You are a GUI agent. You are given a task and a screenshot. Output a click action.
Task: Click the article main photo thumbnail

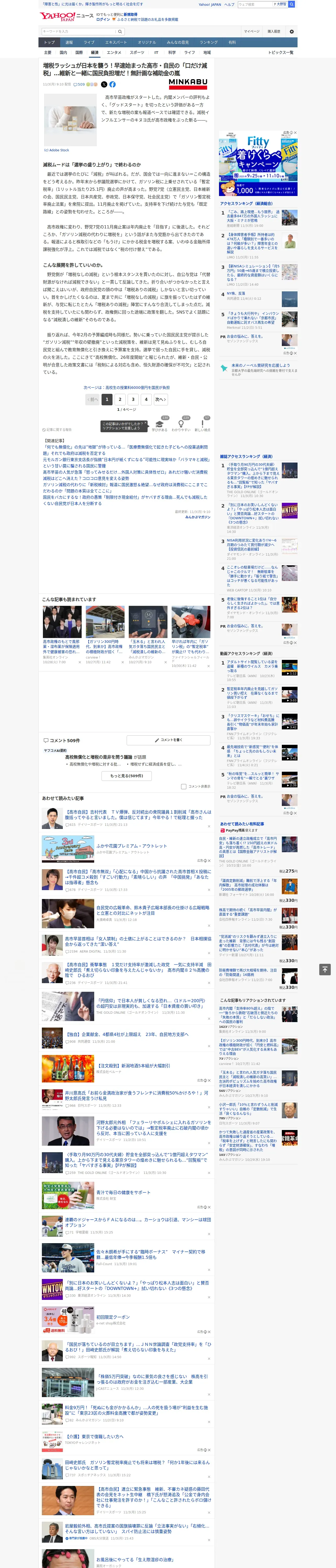pos(70,119)
